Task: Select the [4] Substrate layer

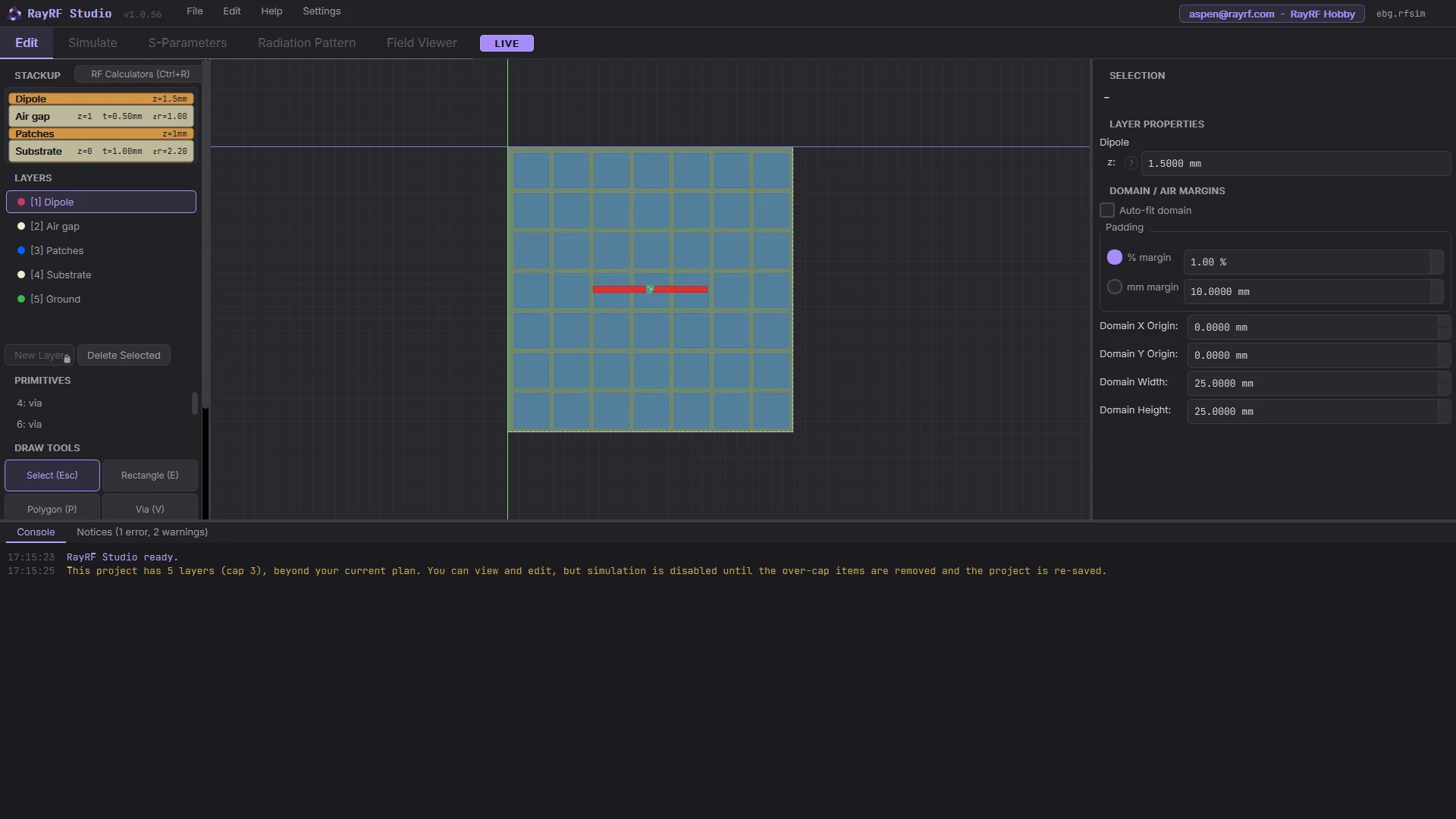Action: click(101, 275)
